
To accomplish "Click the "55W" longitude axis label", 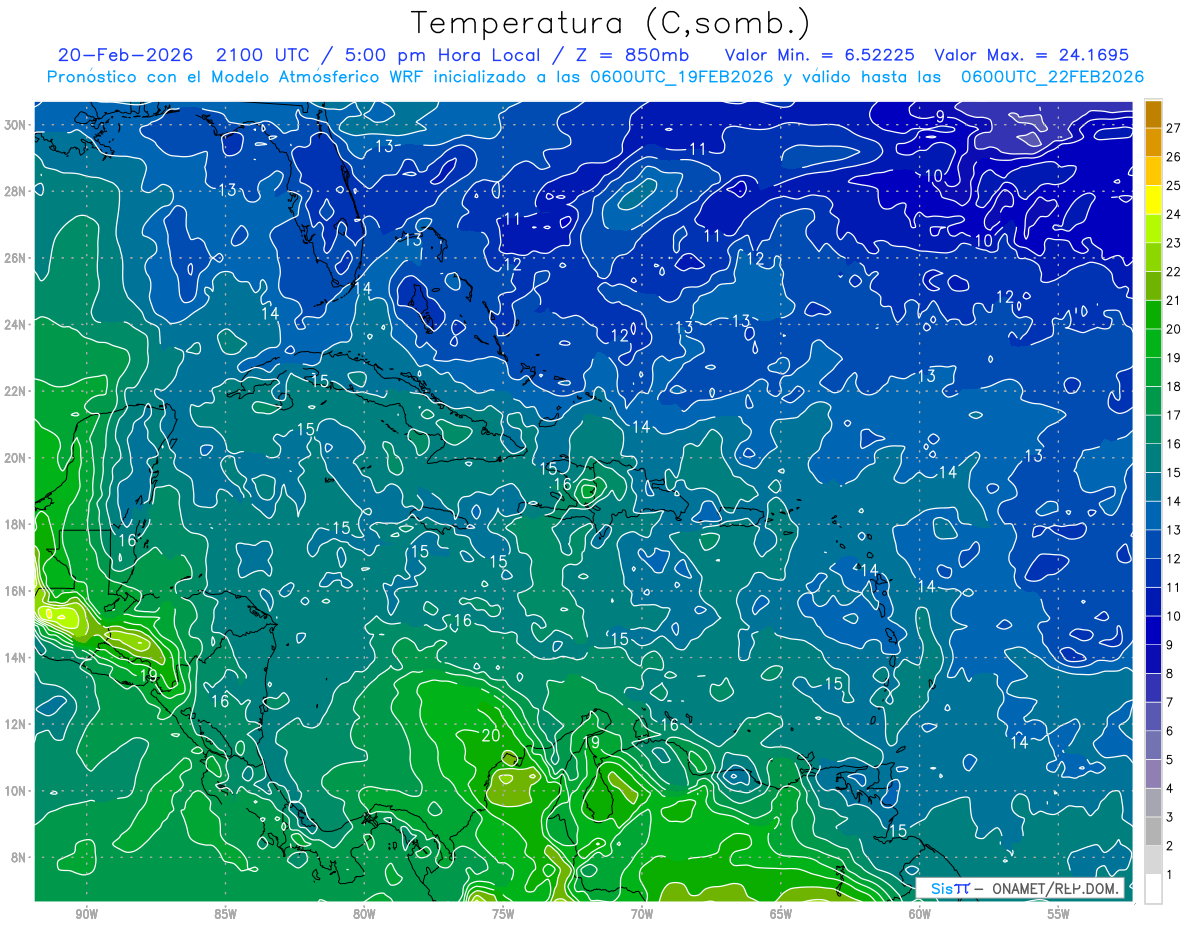I will (1059, 915).
